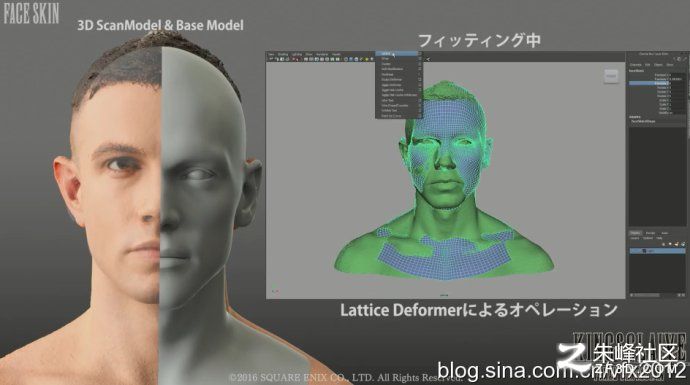Choose Soft Modification from the deformer menu
The image size is (690, 385).
392,69
